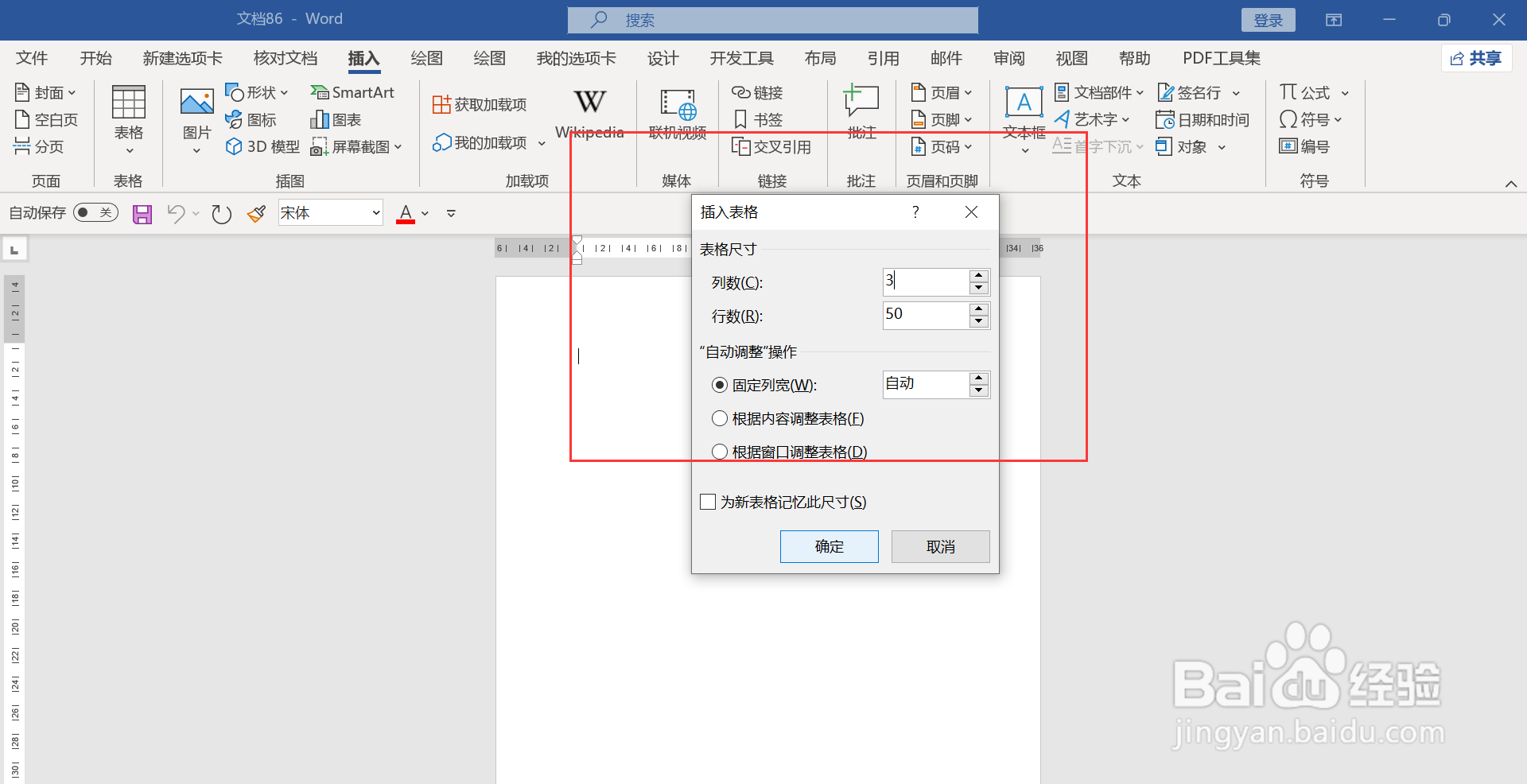Select AutoFit to contents (根据内容调整表格)
Viewport: 1527px width, 784px height.
tap(720, 419)
